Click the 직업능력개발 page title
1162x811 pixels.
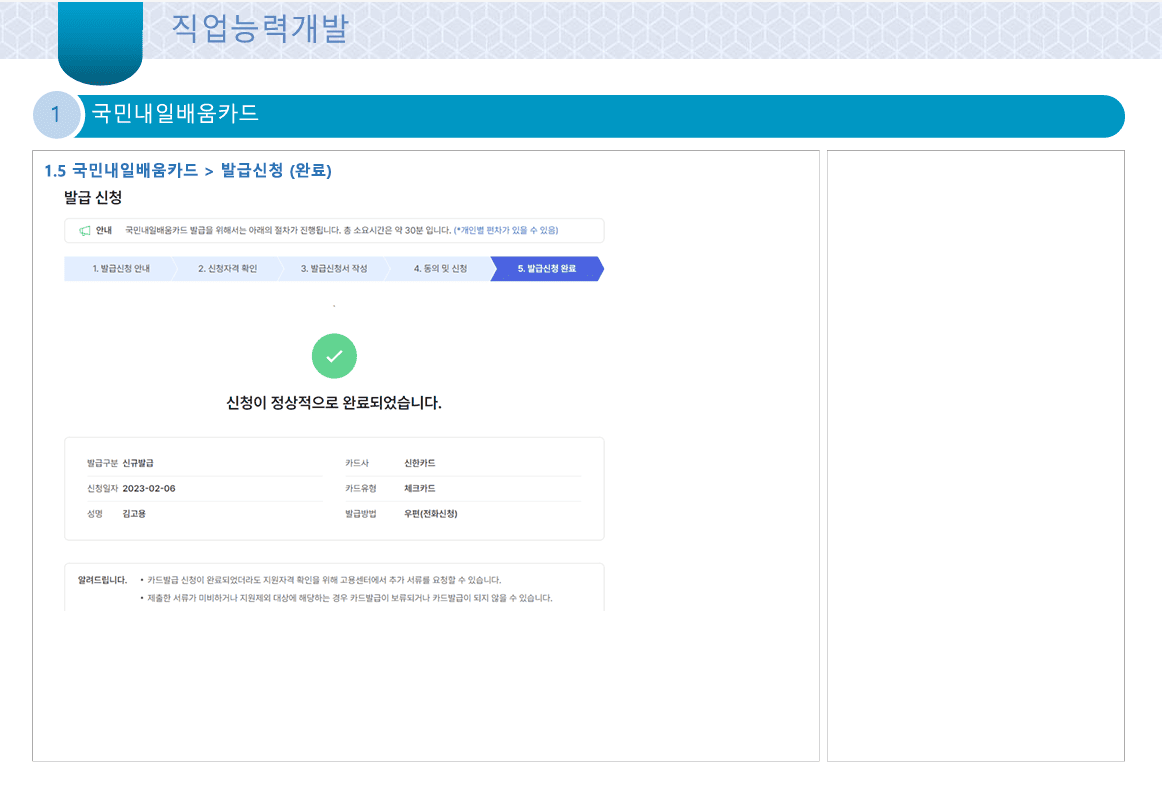point(260,28)
